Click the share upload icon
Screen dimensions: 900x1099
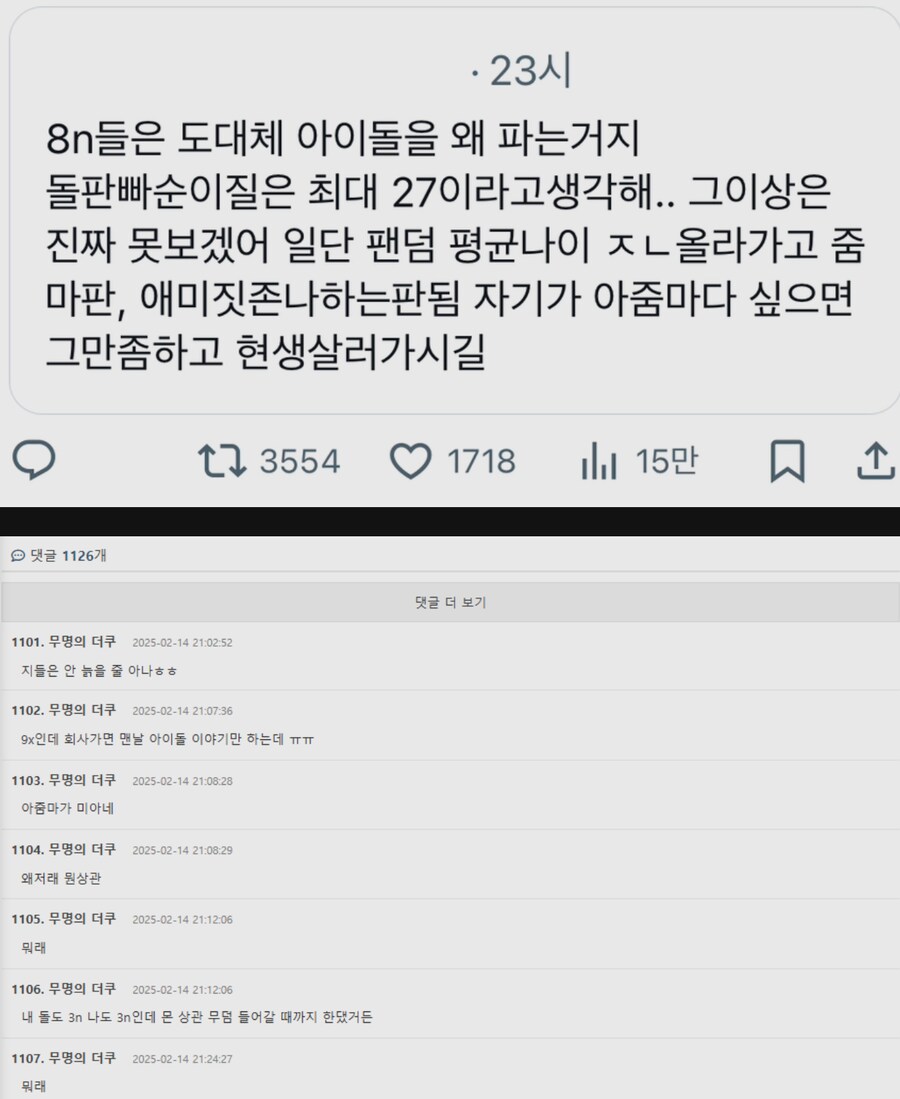tap(876, 460)
